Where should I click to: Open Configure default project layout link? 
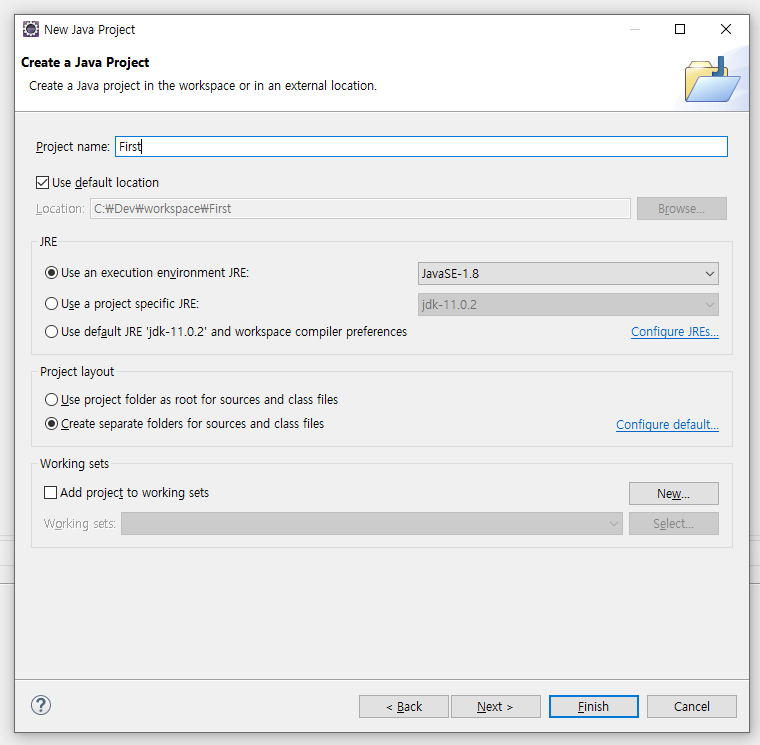tap(667, 425)
